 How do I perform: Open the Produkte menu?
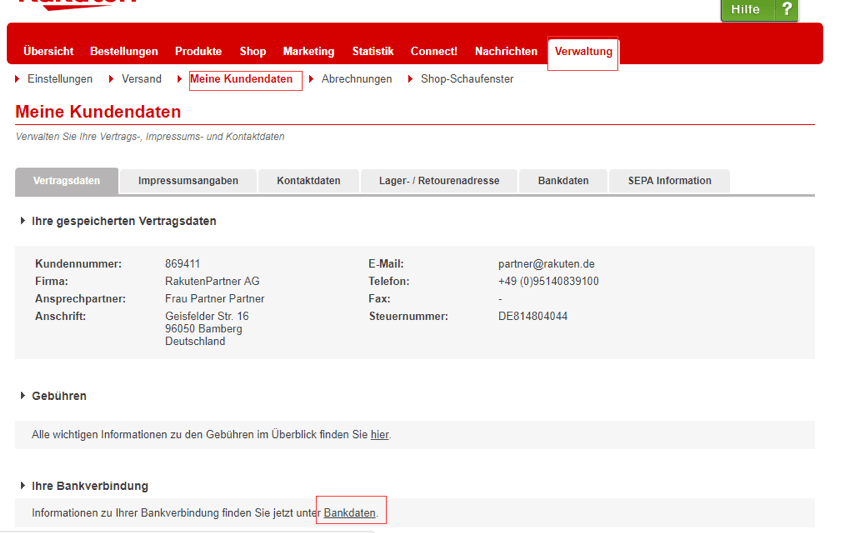(198, 51)
